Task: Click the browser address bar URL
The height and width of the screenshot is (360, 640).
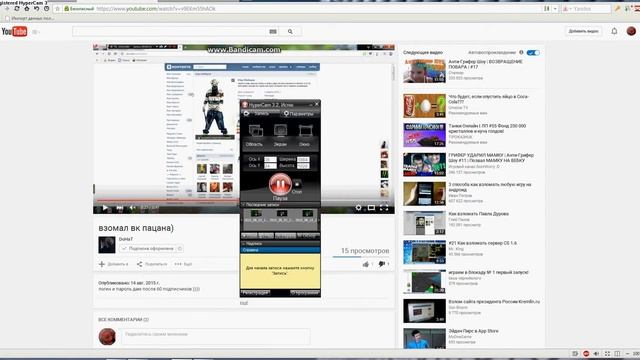Action: tap(156, 9)
